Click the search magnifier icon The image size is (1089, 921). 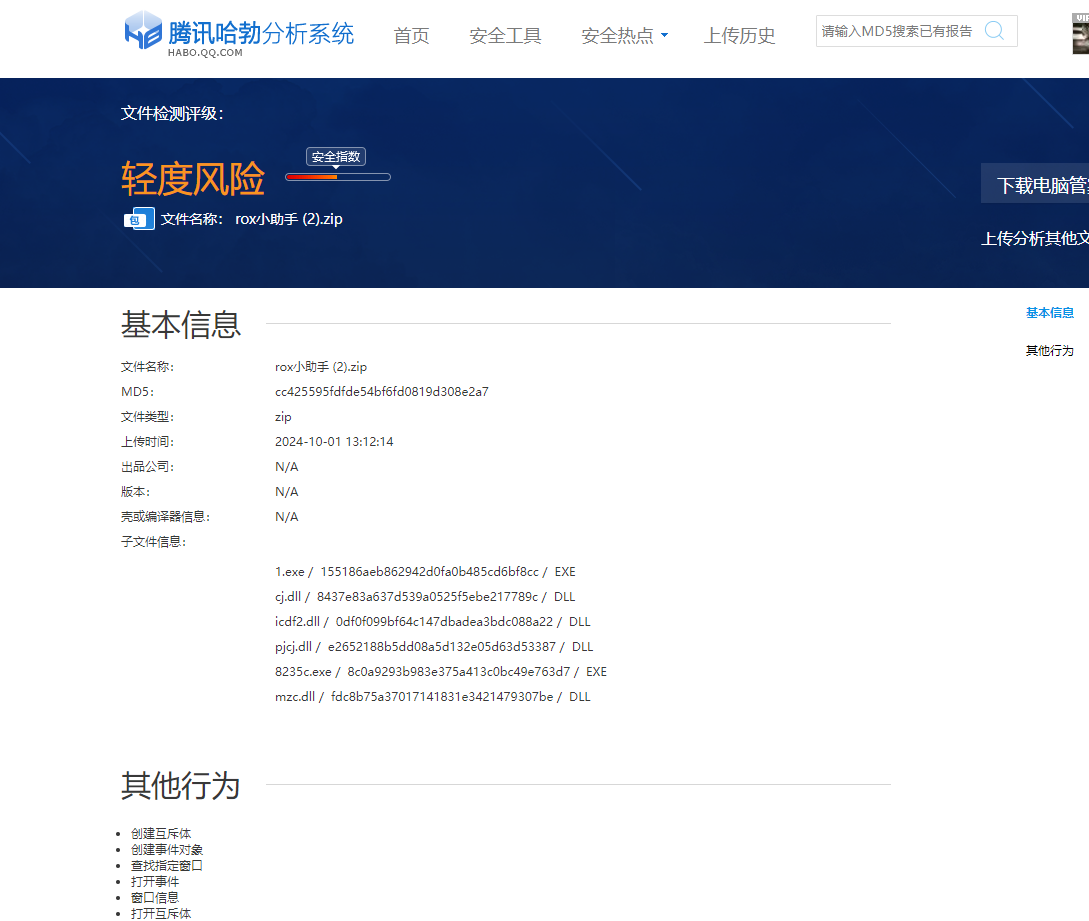(994, 31)
